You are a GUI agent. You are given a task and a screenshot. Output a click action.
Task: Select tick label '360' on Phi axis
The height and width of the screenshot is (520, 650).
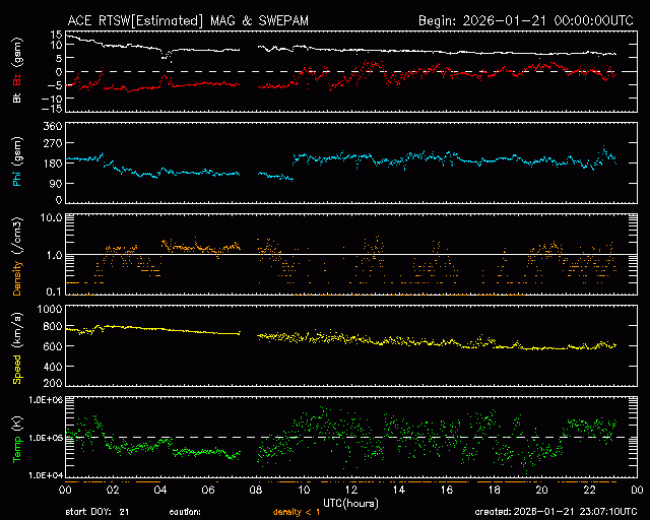(53, 126)
